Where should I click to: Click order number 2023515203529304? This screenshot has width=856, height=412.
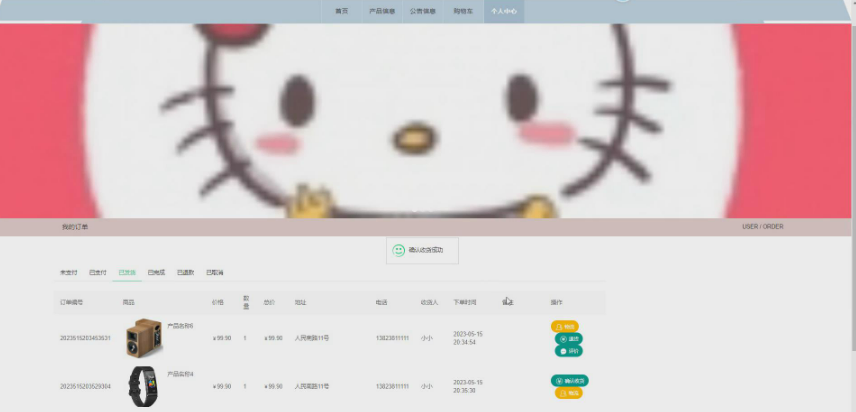(85, 386)
